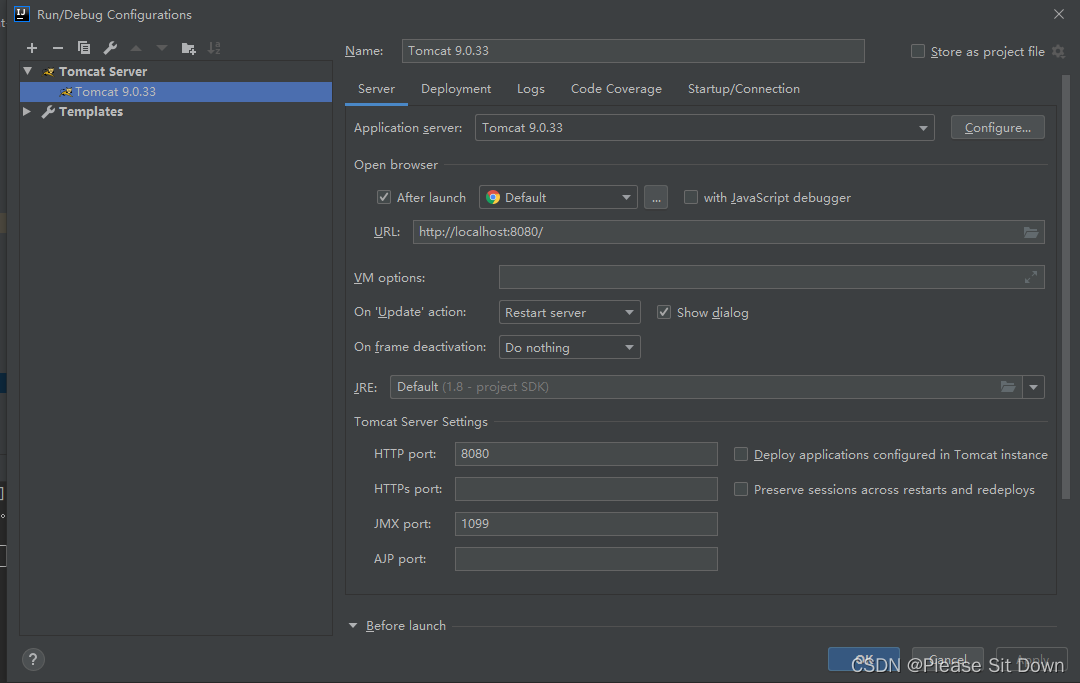The image size is (1080, 683).
Task: Collapse the Before launch section
Action: coord(353,626)
